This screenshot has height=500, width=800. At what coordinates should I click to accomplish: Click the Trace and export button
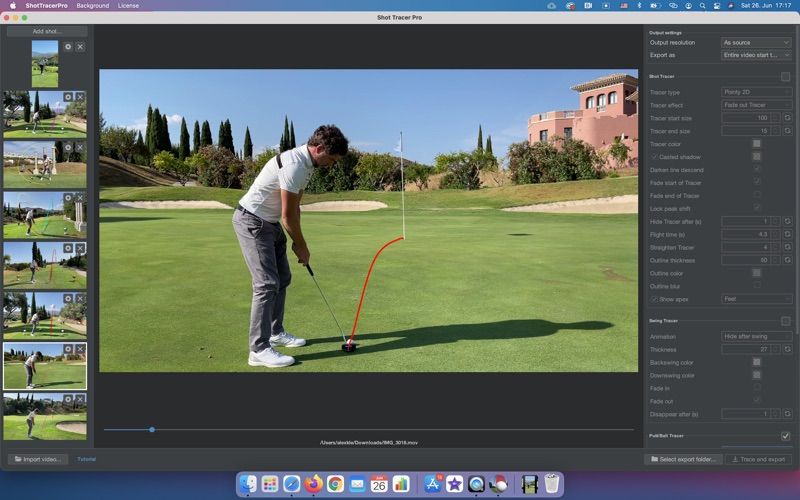759,459
